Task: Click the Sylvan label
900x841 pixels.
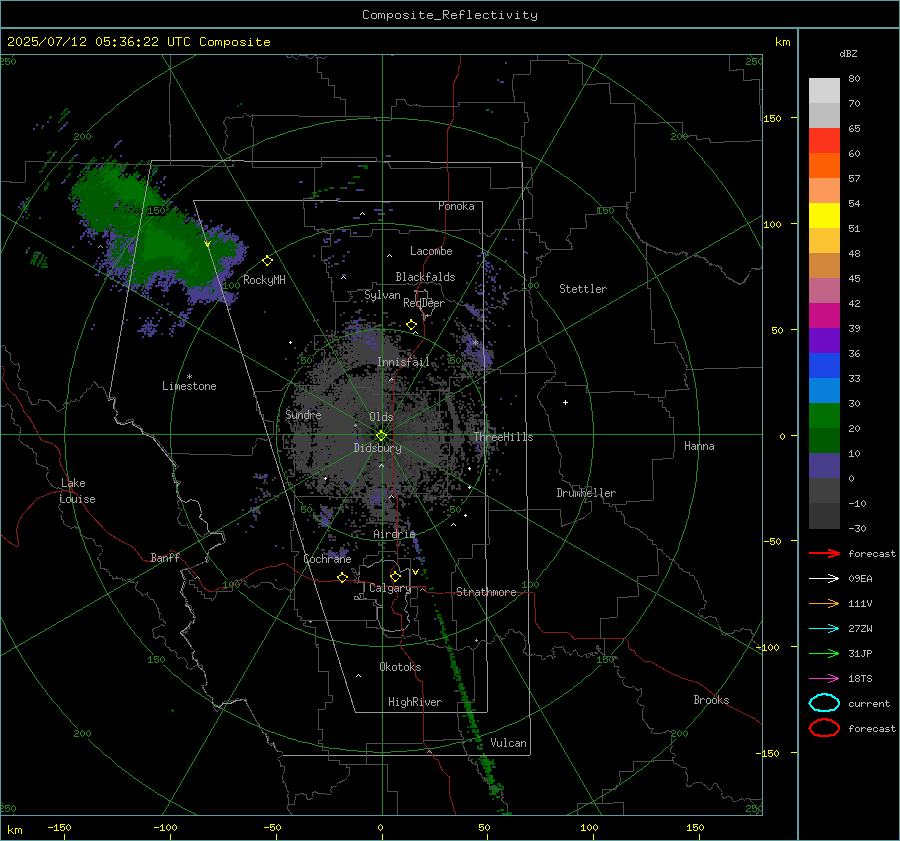Action: click(382, 295)
